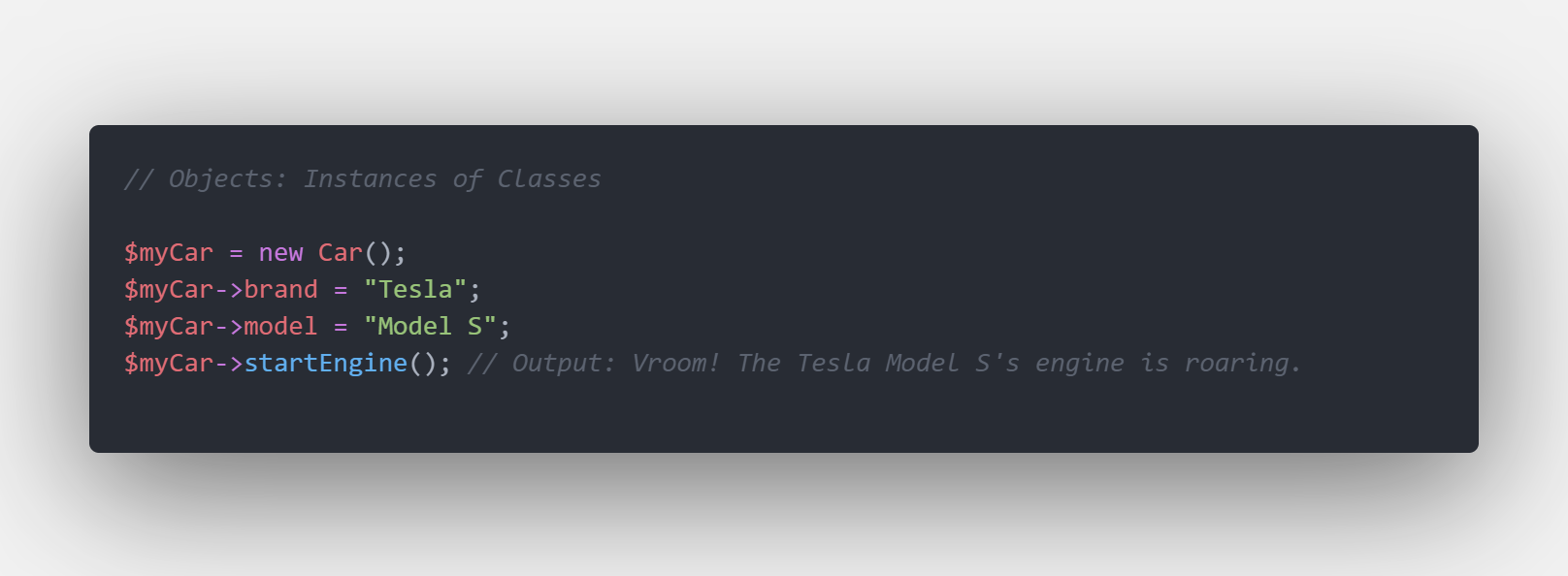
Task: Click the "Objects:" word in the top comment
Action: coord(228,179)
